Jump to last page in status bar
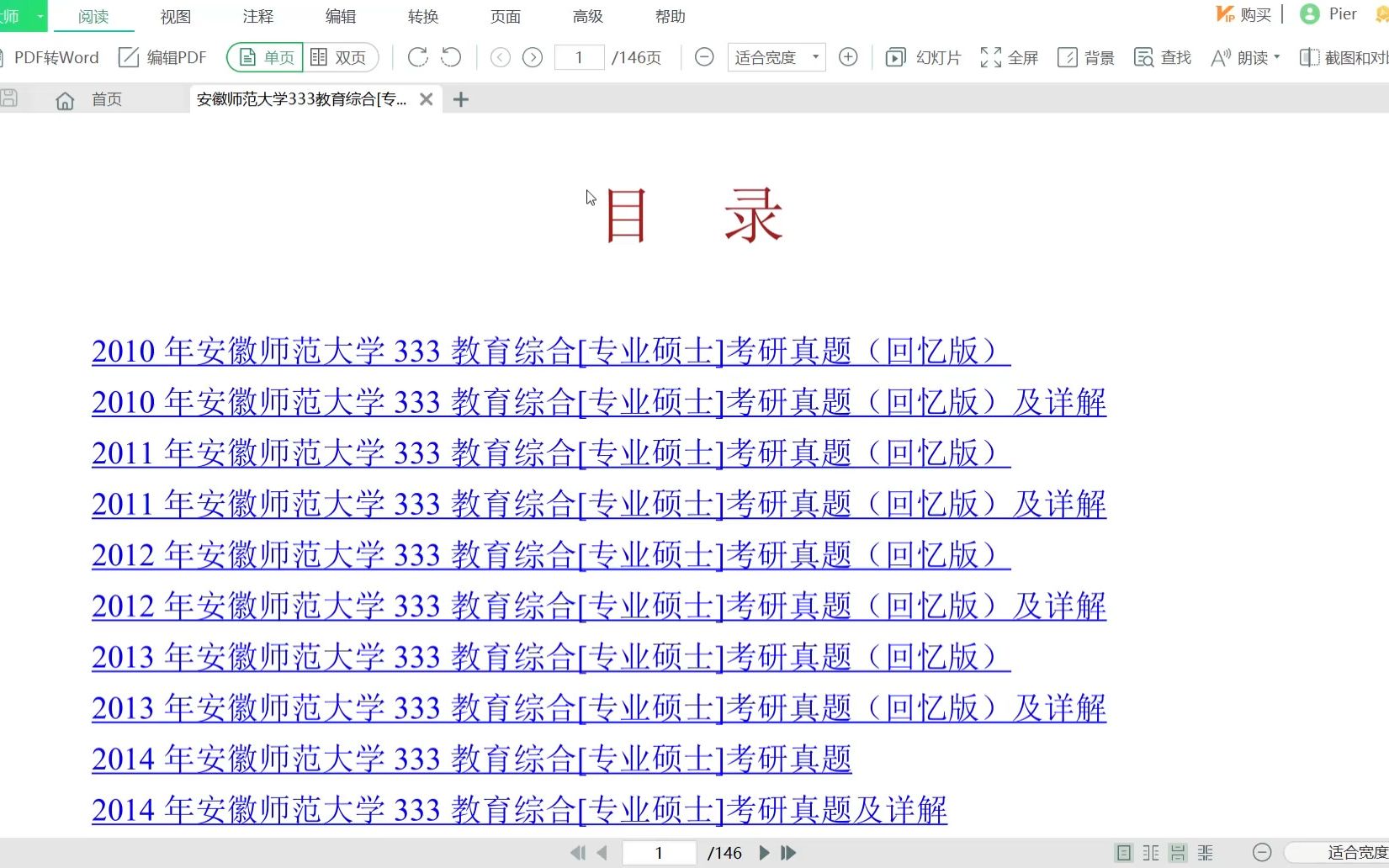The height and width of the screenshot is (868, 1389). 788,853
